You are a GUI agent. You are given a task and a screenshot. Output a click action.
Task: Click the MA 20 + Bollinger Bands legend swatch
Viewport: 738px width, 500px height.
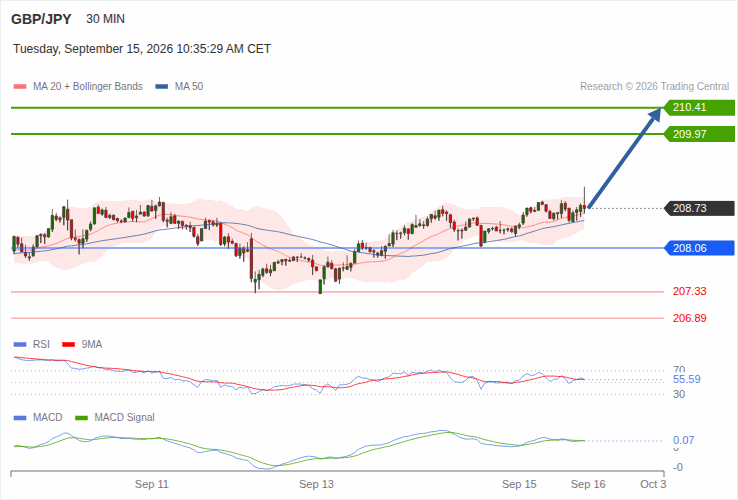pos(20,87)
